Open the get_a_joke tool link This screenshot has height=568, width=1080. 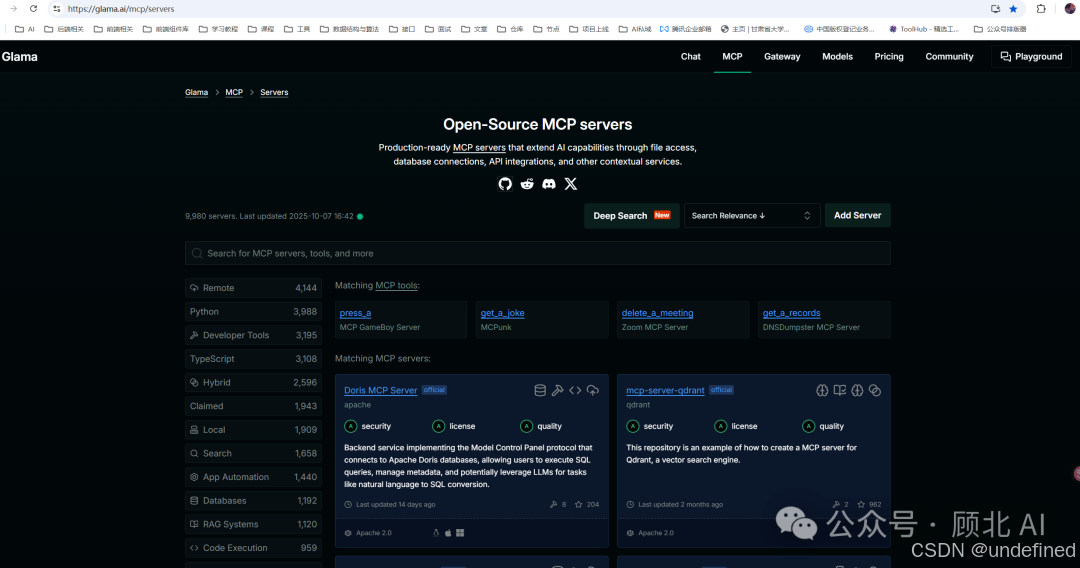(x=502, y=313)
